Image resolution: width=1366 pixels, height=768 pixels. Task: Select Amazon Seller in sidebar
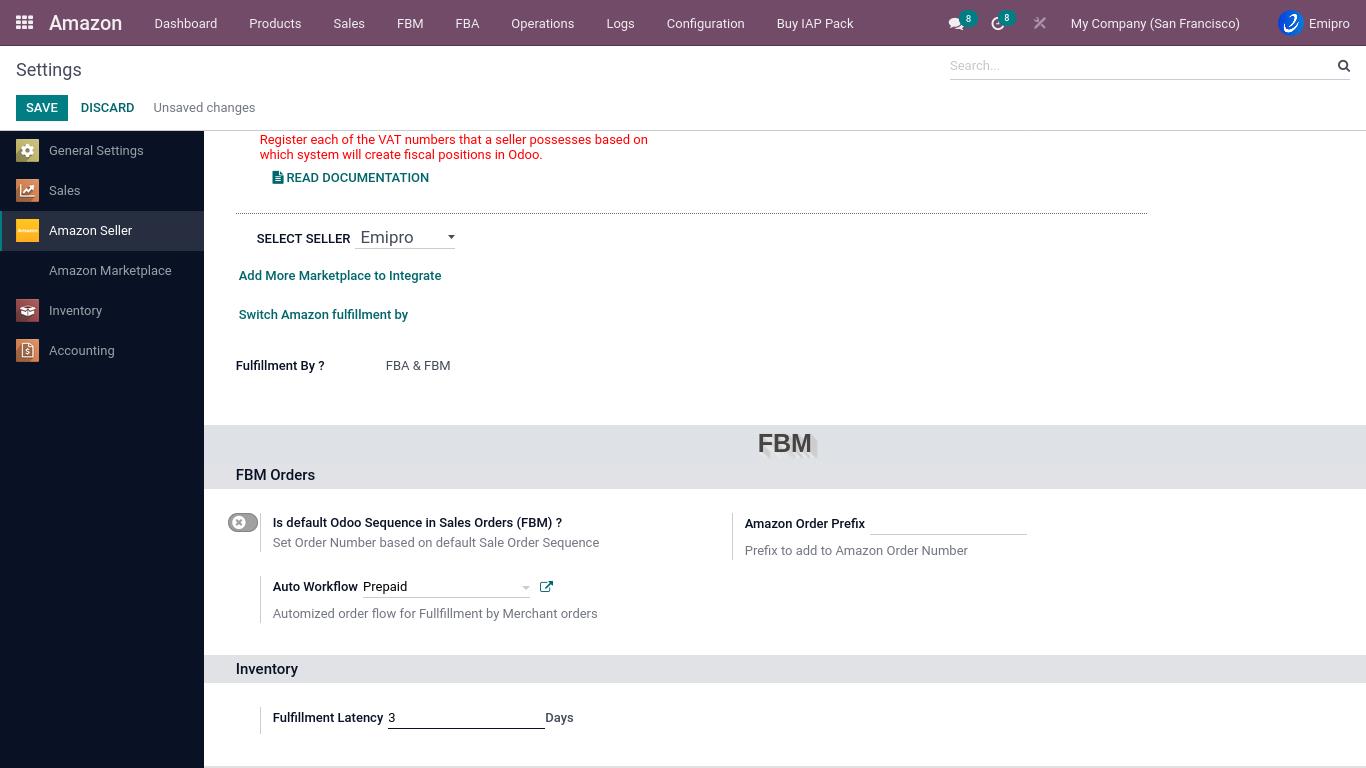click(102, 230)
